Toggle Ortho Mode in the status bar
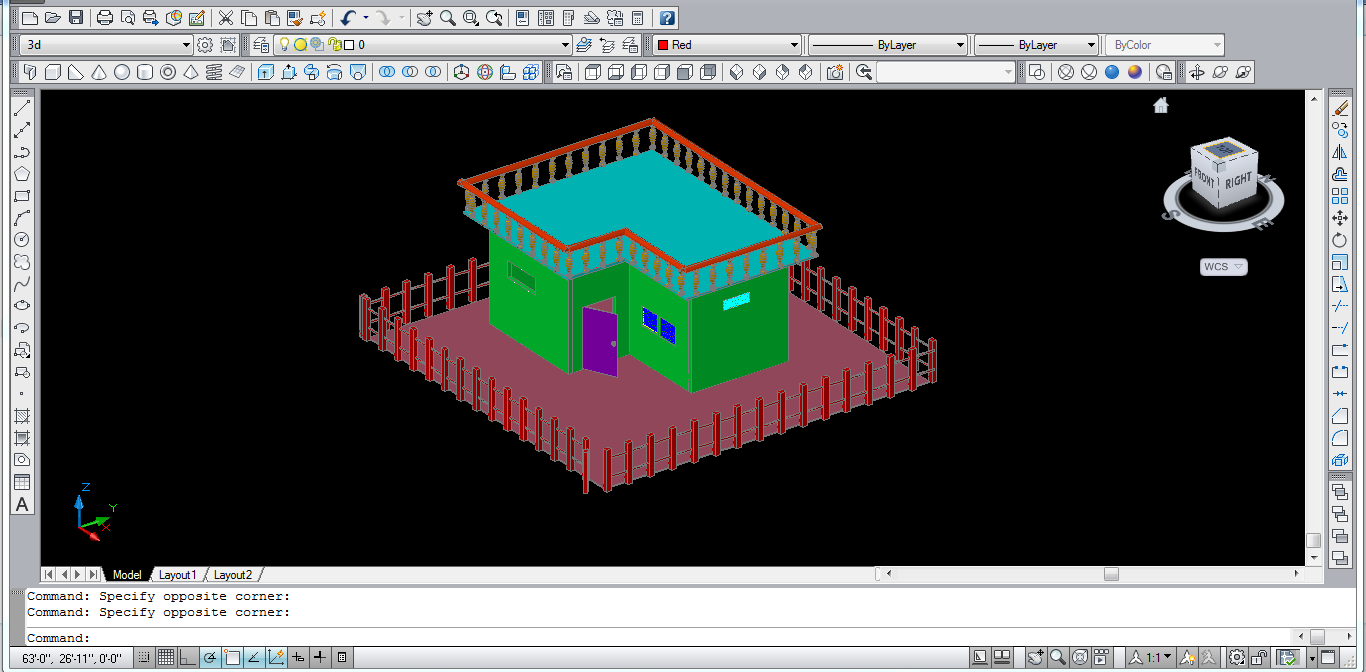Image resolution: width=1366 pixels, height=672 pixels. pyautogui.click(x=188, y=657)
